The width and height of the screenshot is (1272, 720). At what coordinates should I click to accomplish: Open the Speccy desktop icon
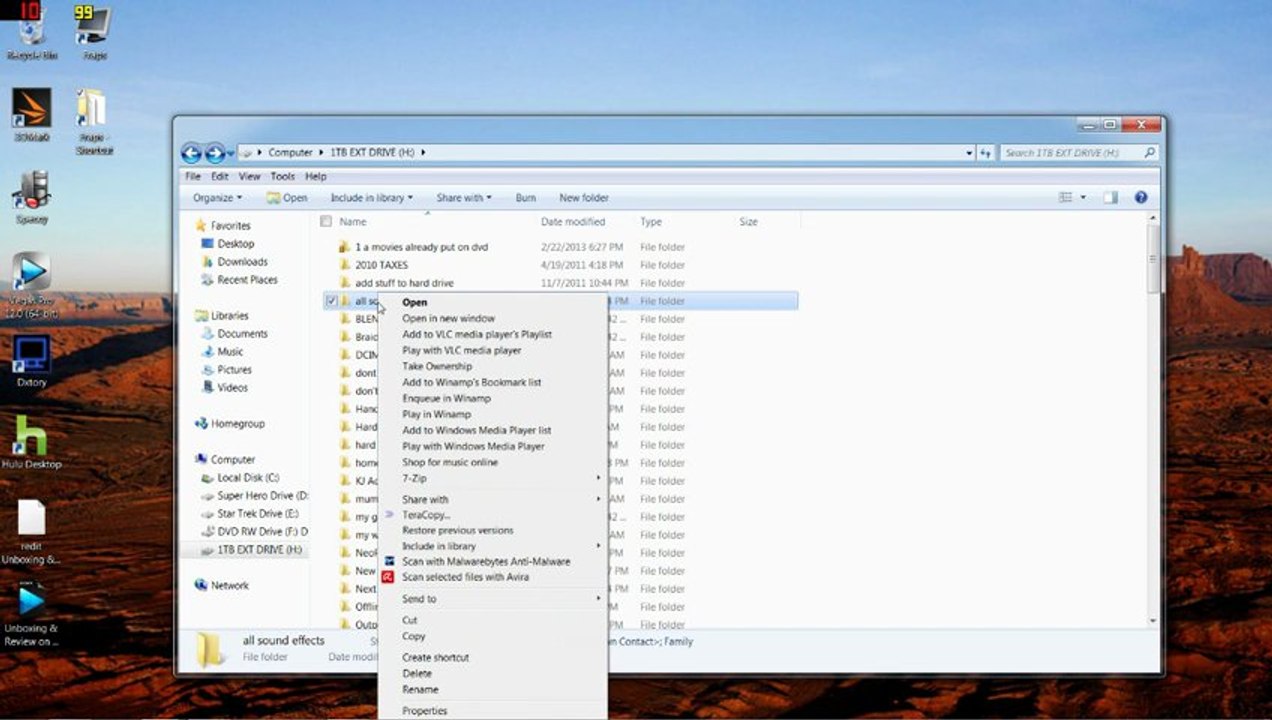[32, 196]
